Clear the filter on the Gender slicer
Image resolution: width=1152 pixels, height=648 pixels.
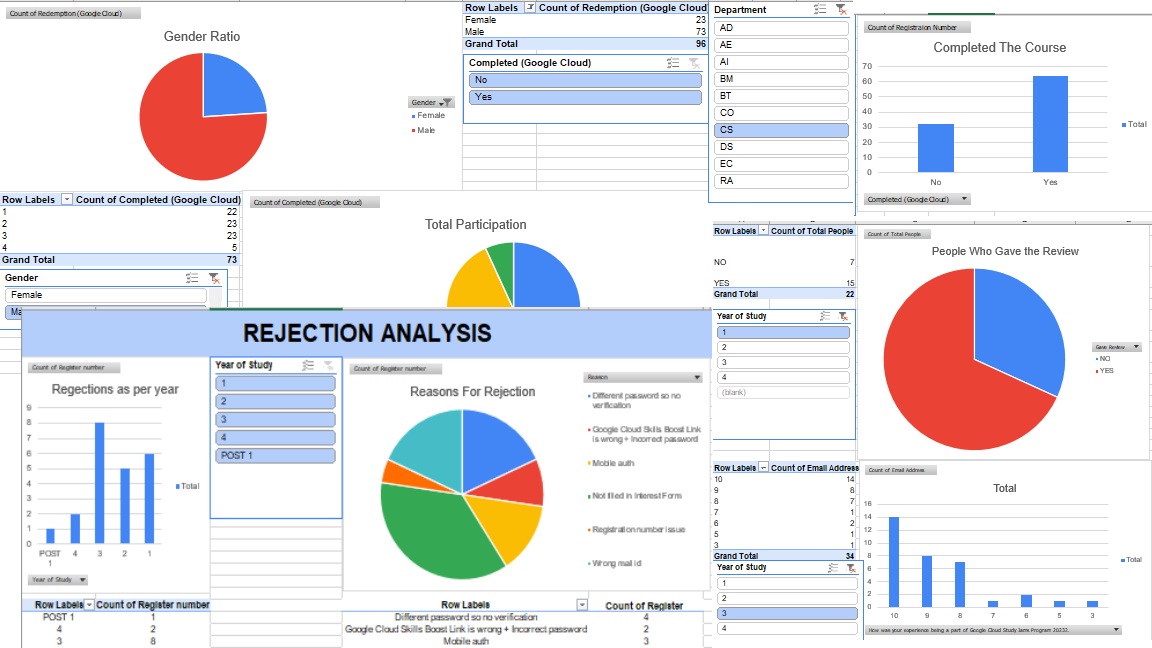[213, 278]
